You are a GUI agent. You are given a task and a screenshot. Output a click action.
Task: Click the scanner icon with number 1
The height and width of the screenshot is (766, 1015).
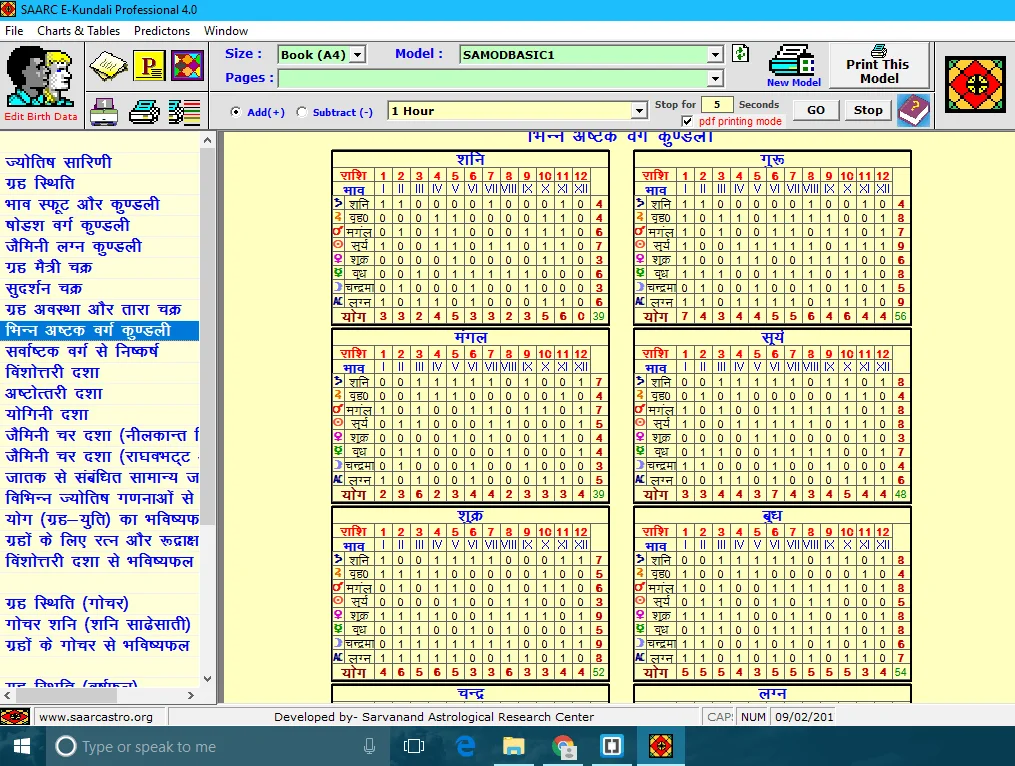pyautogui.click(x=104, y=112)
